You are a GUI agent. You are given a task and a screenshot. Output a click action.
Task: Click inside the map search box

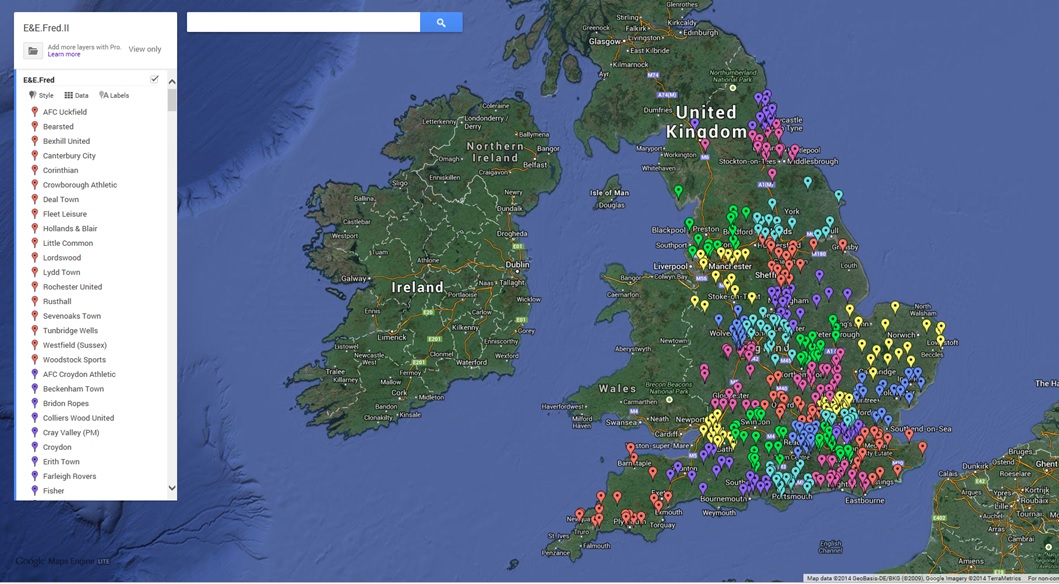coord(303,22)
